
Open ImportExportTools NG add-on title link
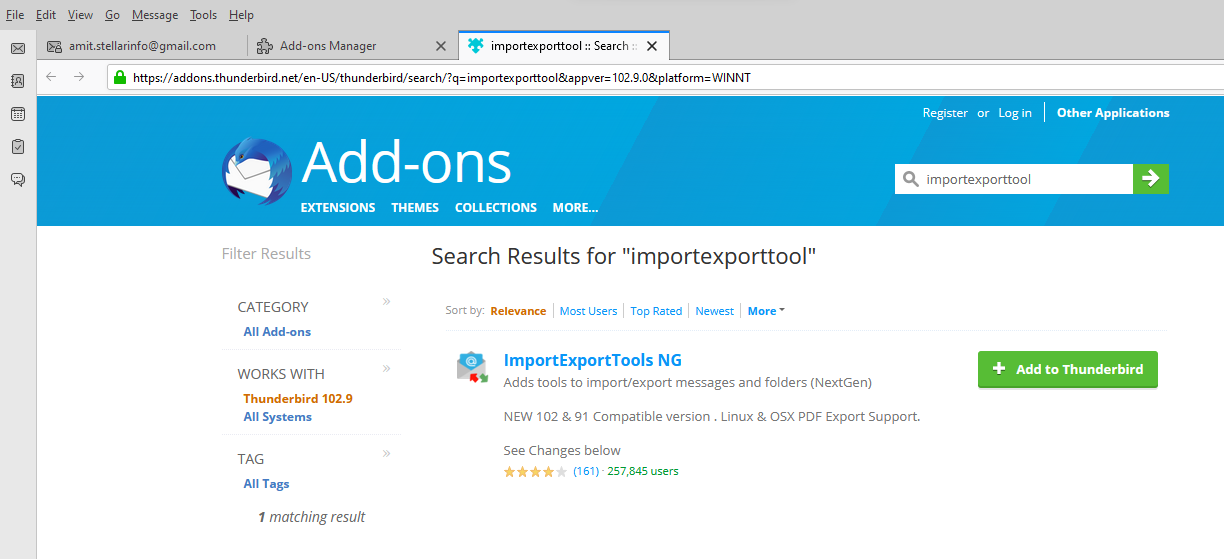[x=593, y=360]
